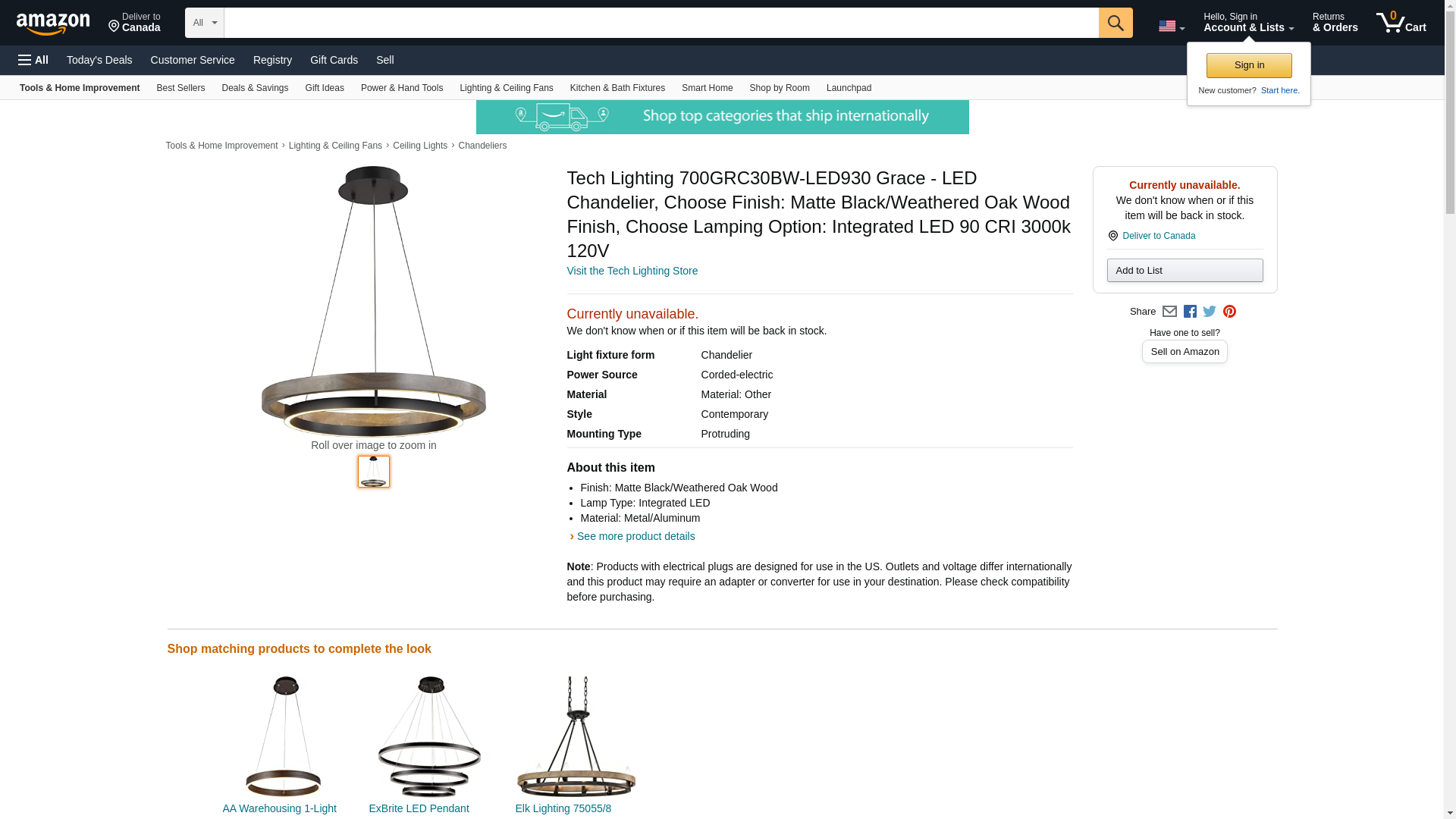This screenshot has height=819, width=1456.
Task: Open Gift Cards in navigation bar
Action: [x=334, y=60]
